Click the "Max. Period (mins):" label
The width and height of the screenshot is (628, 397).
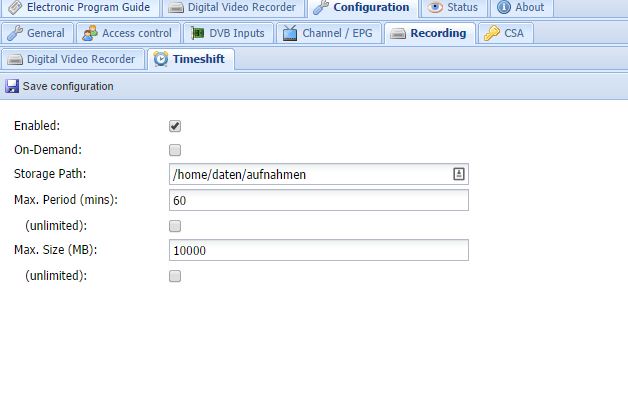66,200
